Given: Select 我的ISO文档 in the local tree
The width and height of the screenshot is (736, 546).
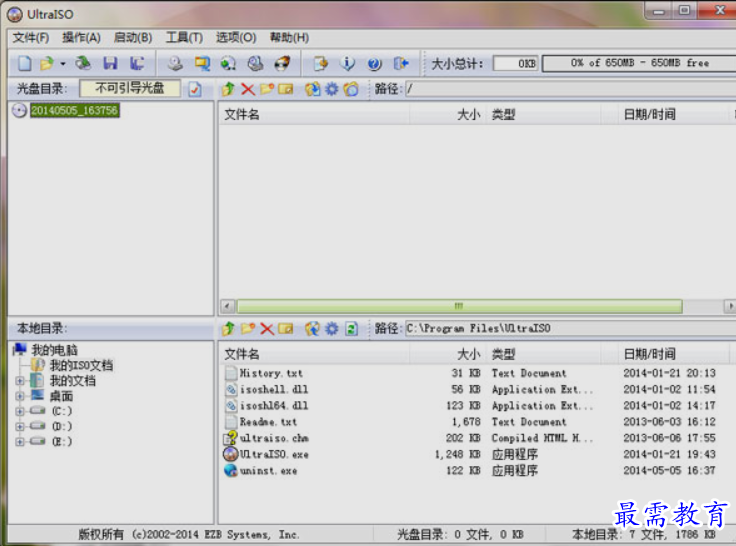Looking at the screenshot, I should pos(81,365).
